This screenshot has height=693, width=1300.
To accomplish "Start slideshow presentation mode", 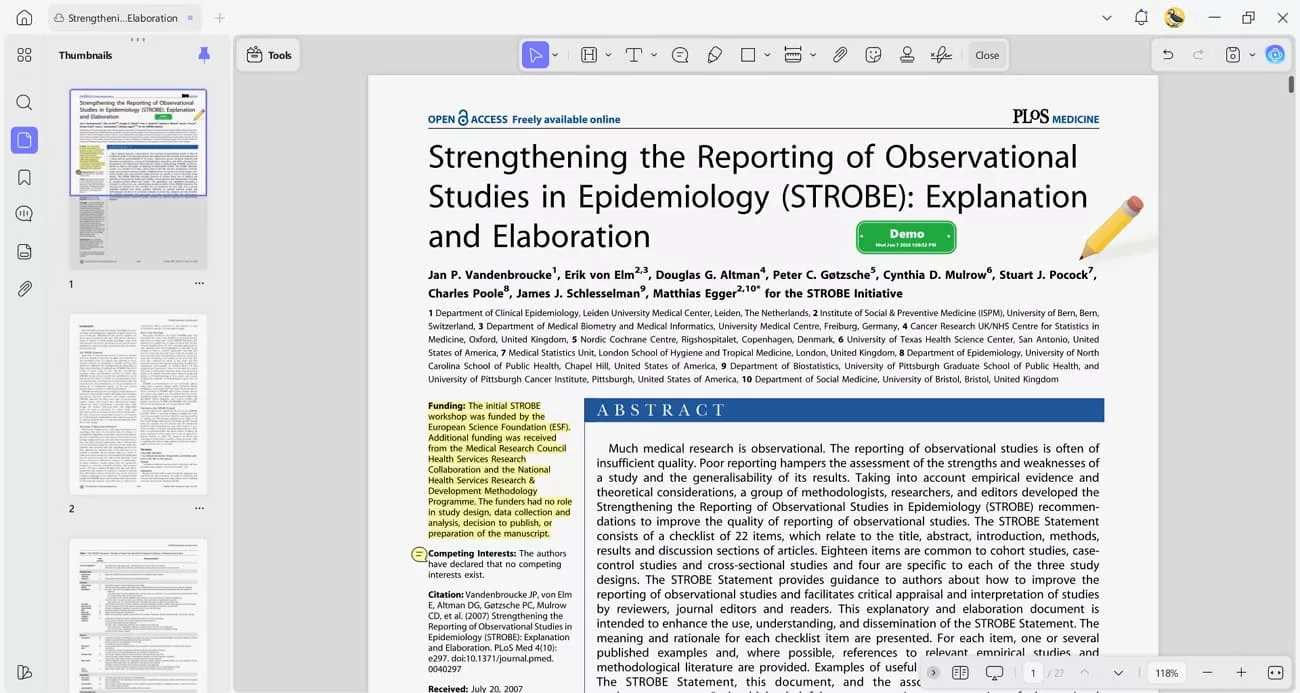I will [994, 673].
